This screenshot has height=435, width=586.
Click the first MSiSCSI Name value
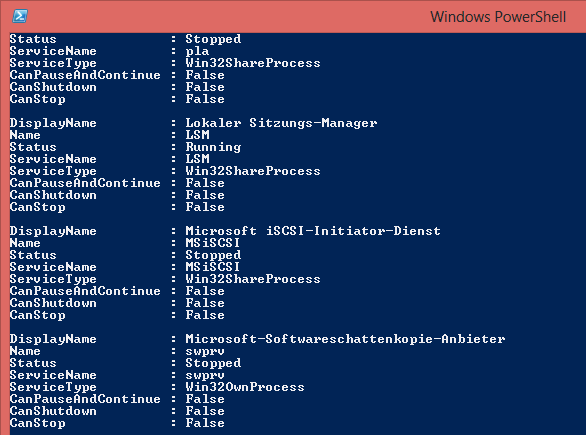point(213,243)
